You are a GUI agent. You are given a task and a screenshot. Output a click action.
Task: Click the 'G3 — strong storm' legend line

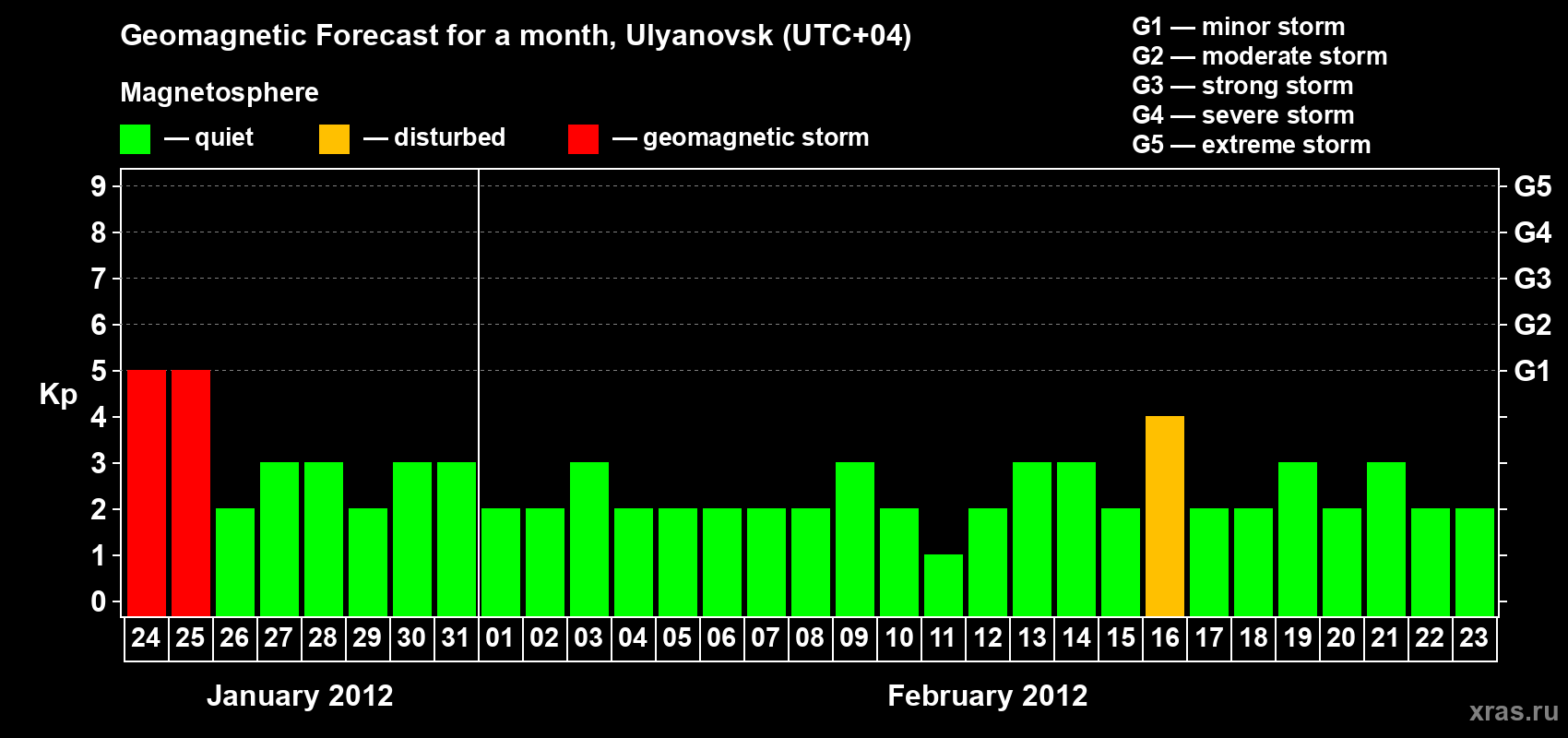1242,86
